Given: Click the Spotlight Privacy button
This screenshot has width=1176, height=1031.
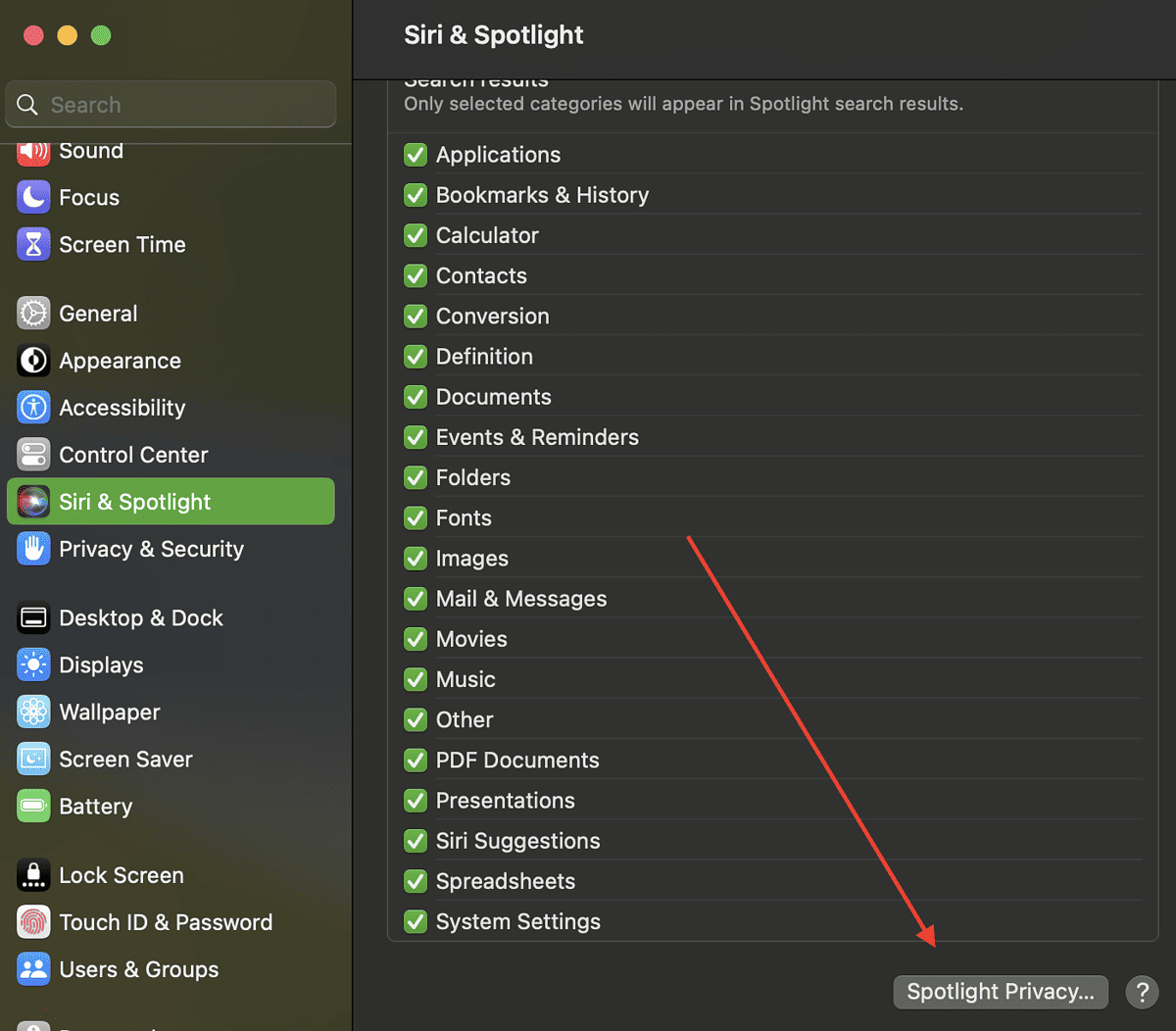Looking at the screenshot, I should (x=1000, y=991).
